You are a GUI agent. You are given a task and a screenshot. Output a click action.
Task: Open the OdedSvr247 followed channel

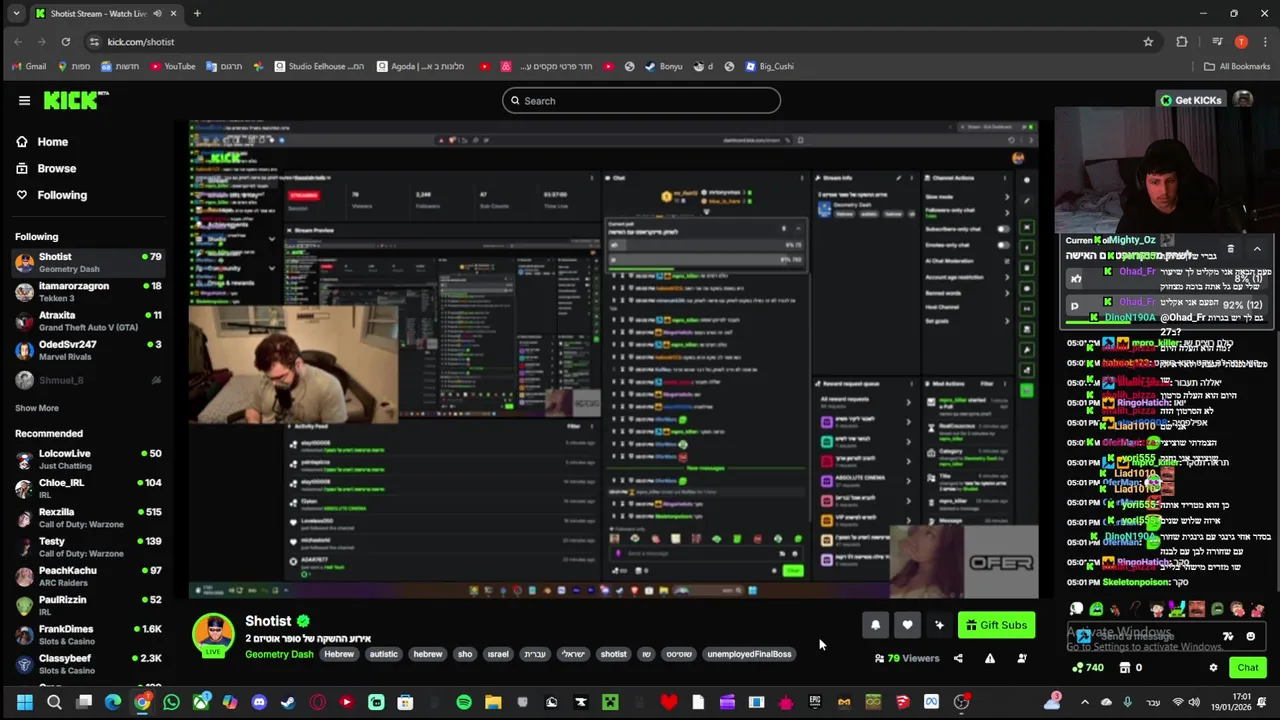[x=88, y=349]
